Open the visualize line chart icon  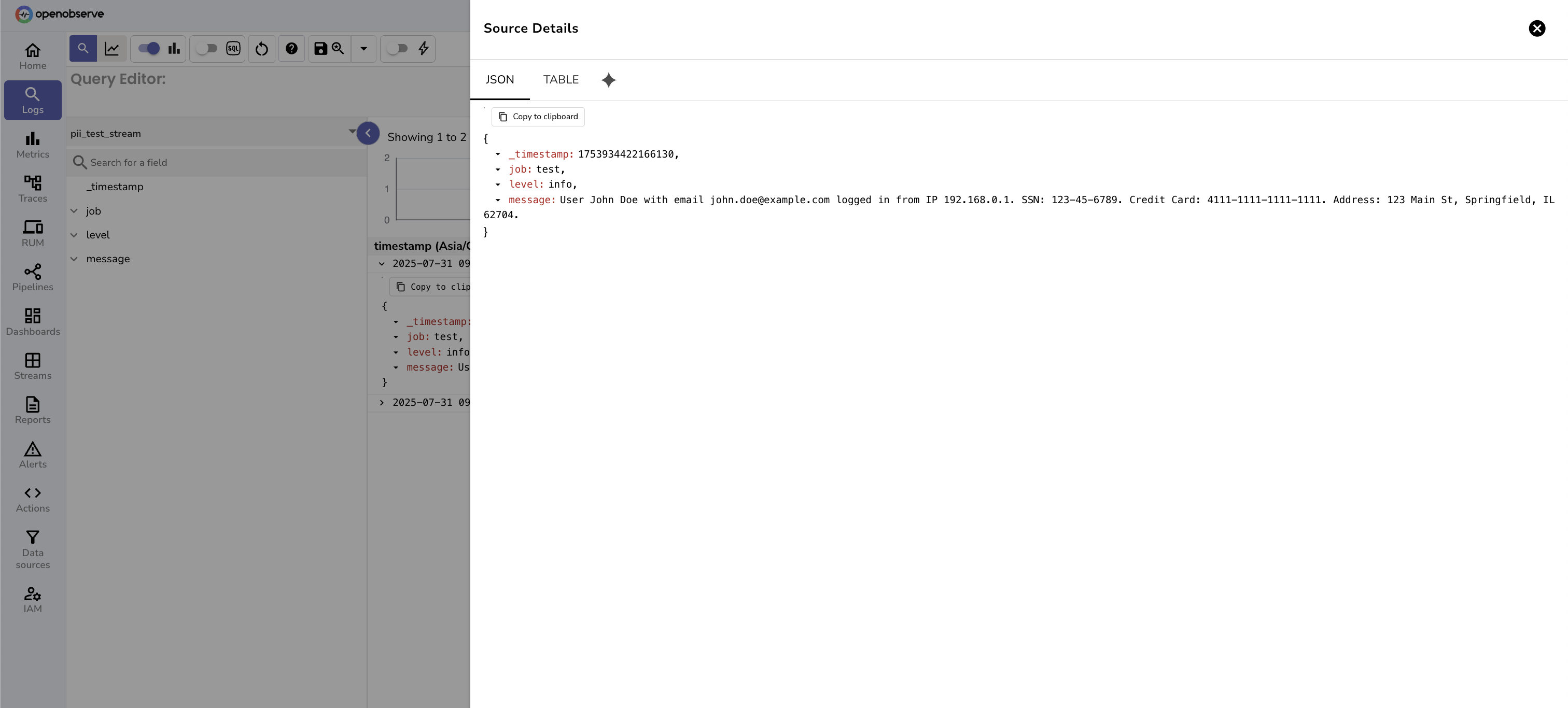[x=112, y=49]
